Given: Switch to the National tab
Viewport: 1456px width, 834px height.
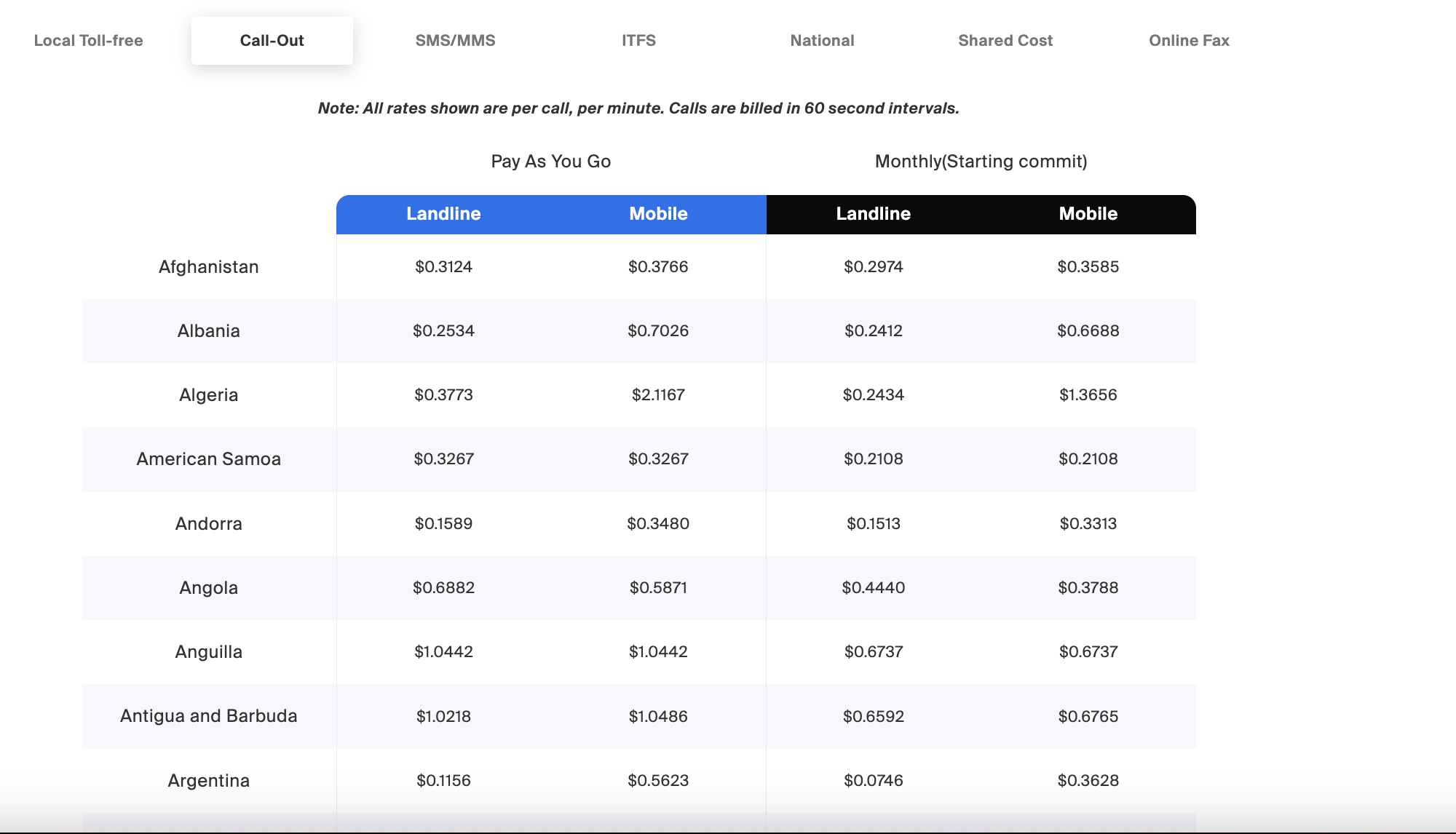Looking at the screenshot, I should [823, 41].
